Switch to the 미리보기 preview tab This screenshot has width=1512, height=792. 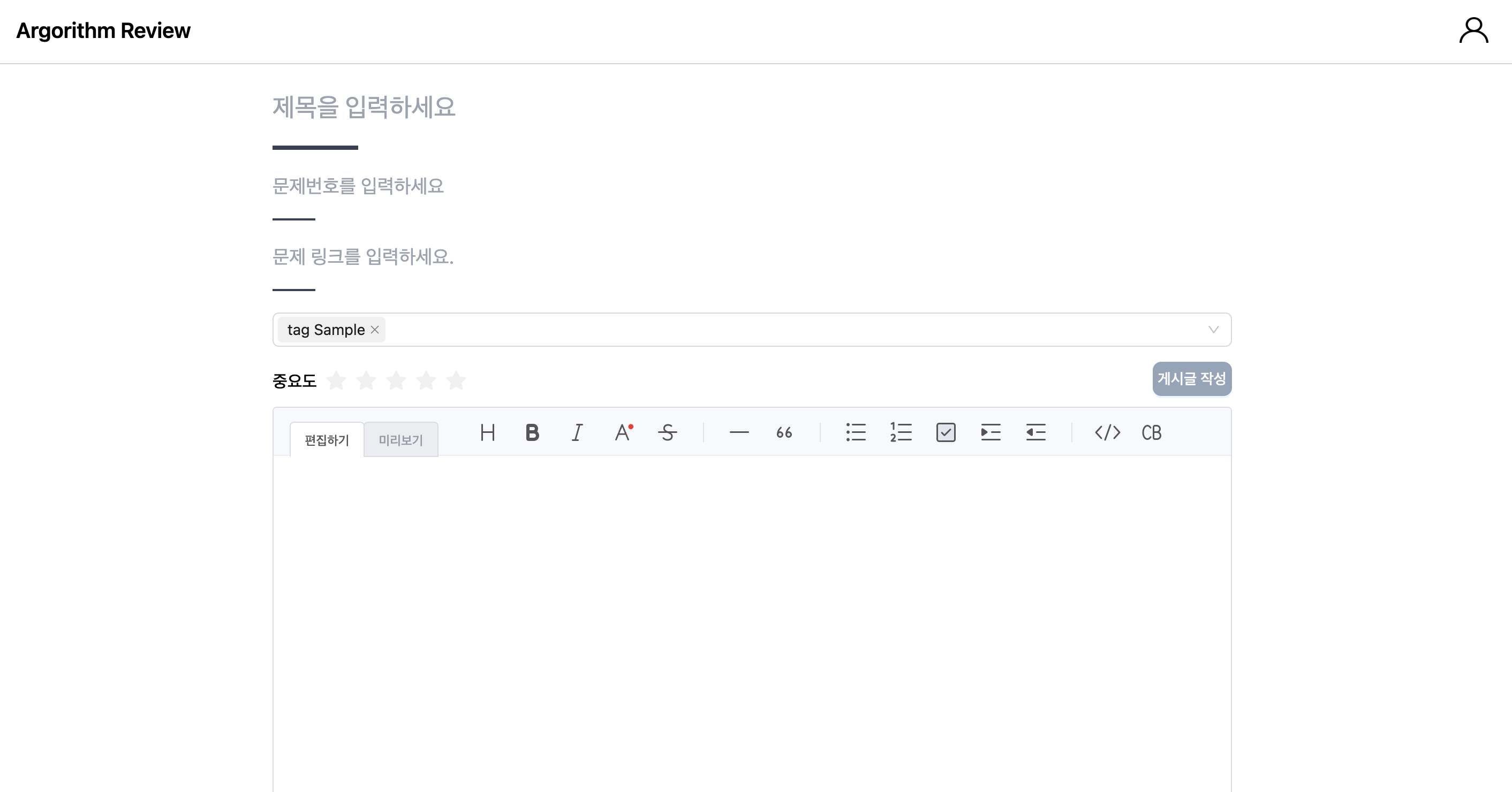[x=400, y=440]
